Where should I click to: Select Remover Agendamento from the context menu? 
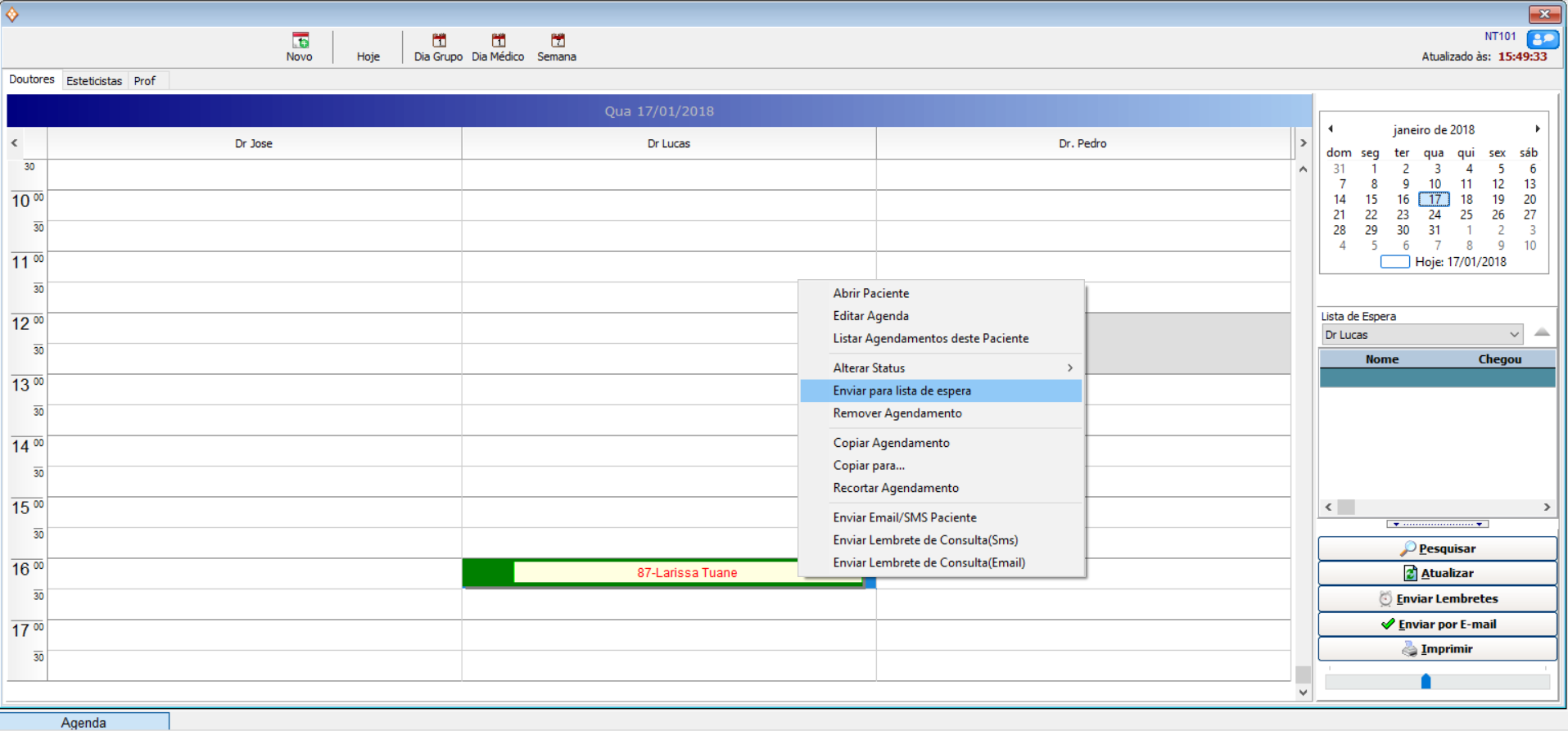(897, 413)
